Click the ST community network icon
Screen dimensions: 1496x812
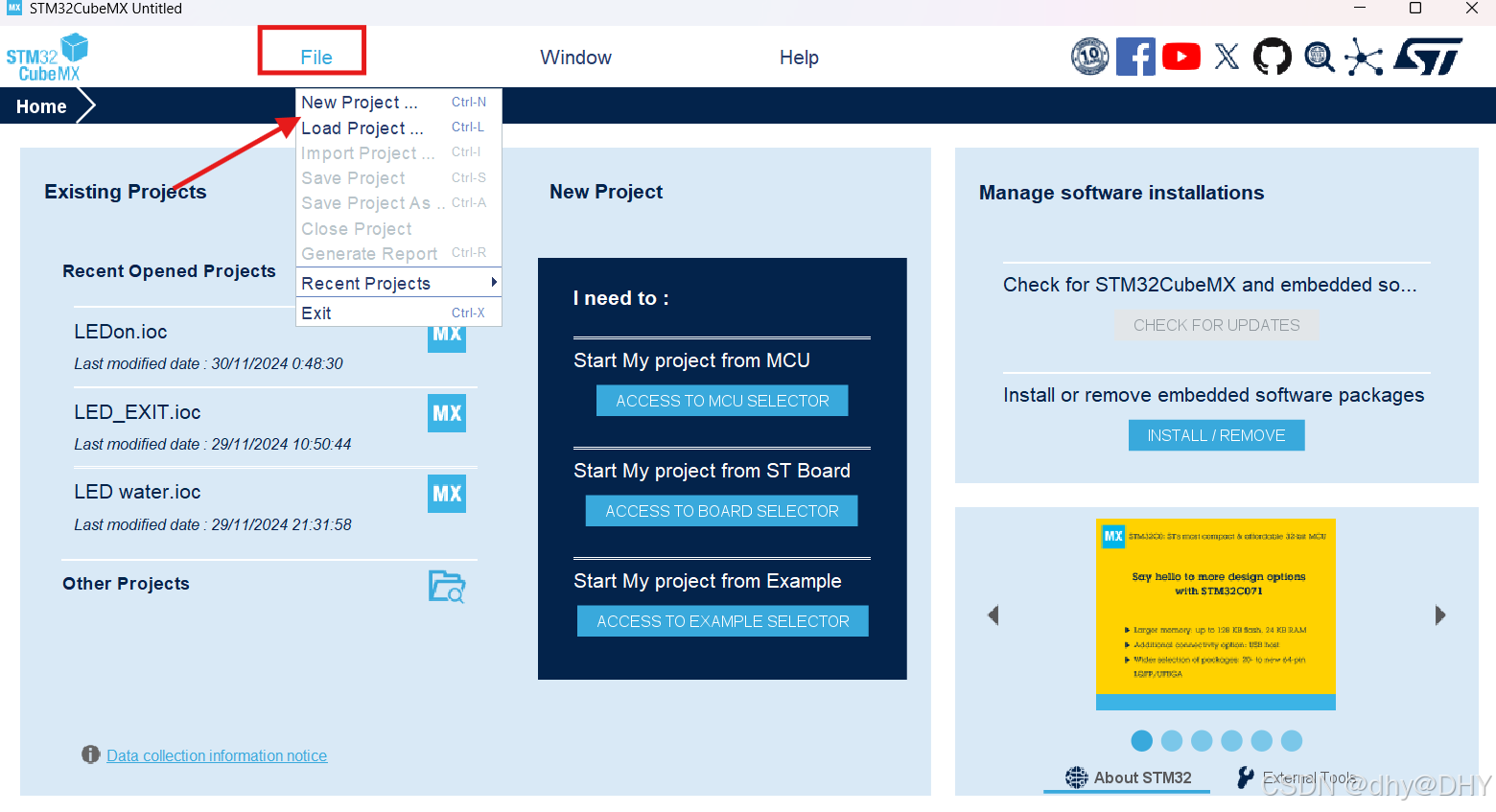pos(1364,57)
